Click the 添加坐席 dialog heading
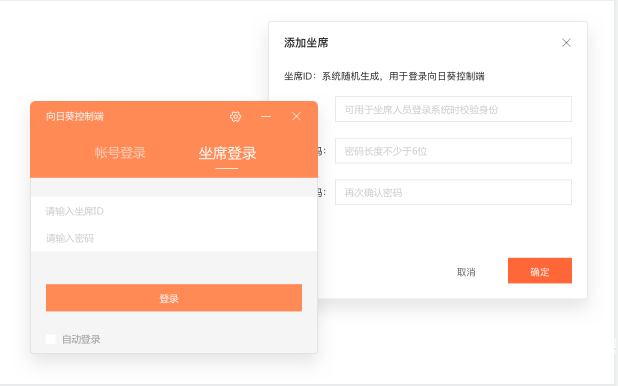 [x=306, y=43]
